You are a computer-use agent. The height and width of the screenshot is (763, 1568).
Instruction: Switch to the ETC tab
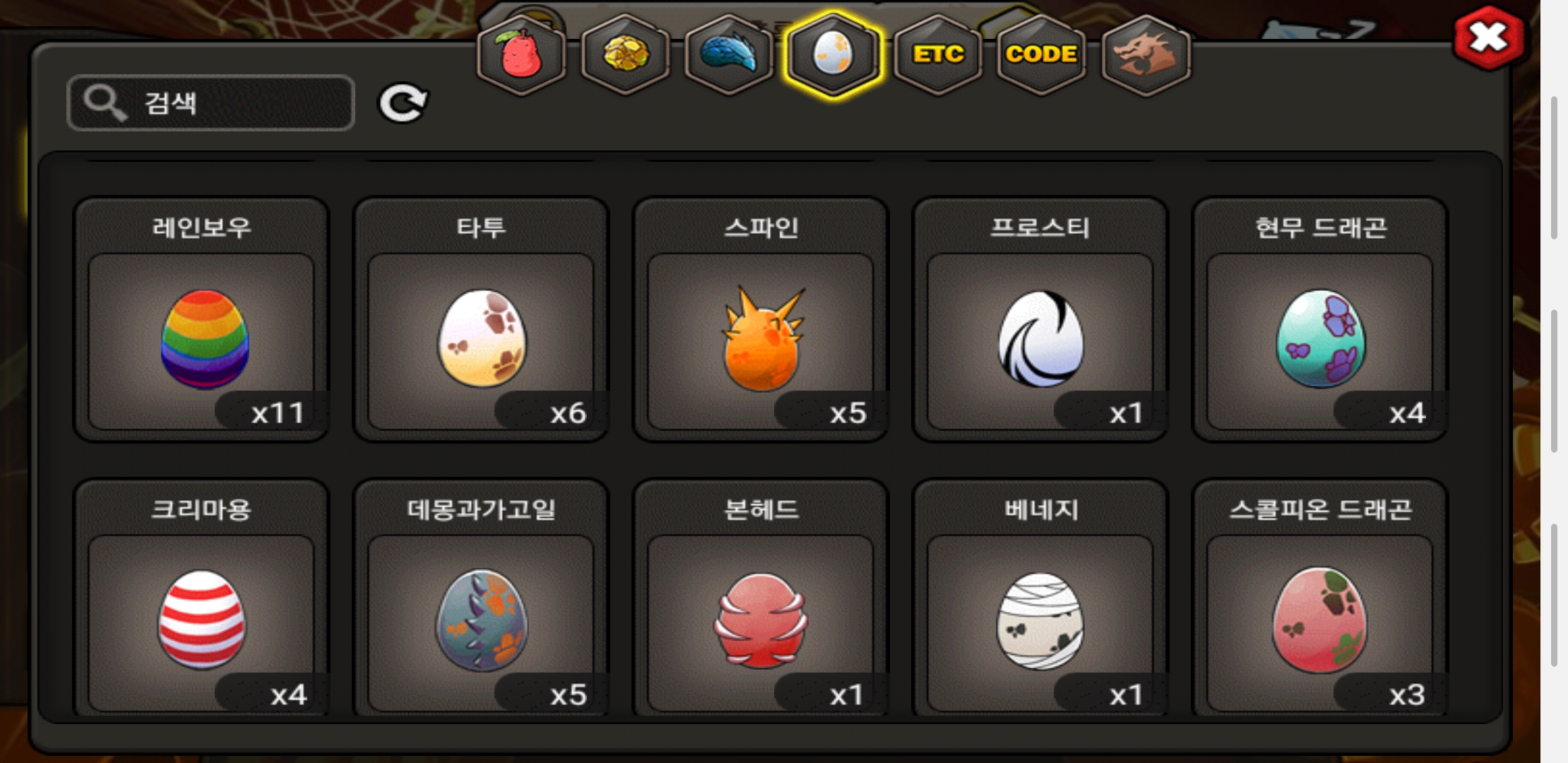[938, 55]
